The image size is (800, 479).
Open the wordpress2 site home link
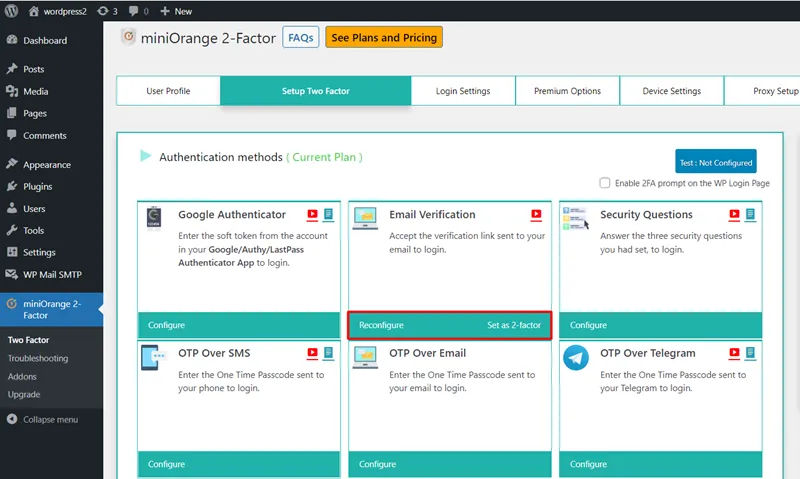pyautogui.click(x=58, y=11)
